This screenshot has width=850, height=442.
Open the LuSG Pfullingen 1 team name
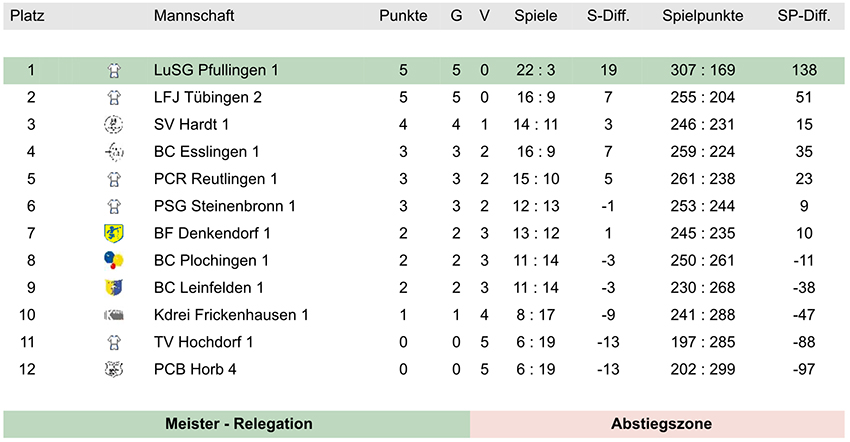click(x=216, y=70)
